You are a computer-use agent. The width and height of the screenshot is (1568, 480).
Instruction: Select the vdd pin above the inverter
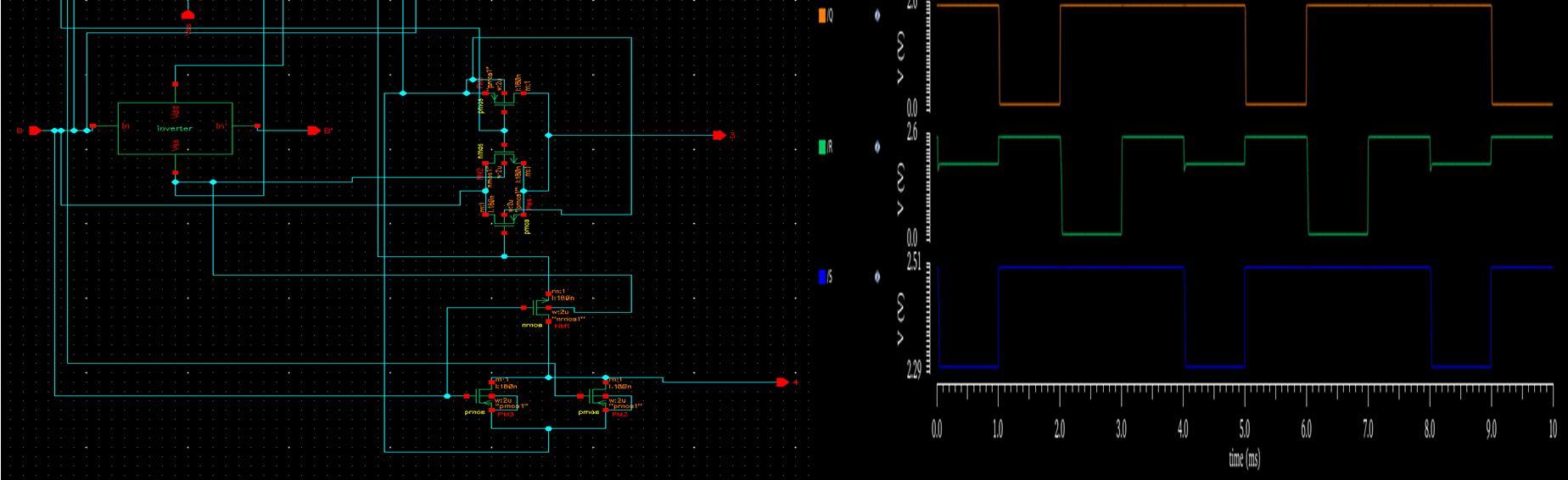pyautogui.click(x=176, y=85)
